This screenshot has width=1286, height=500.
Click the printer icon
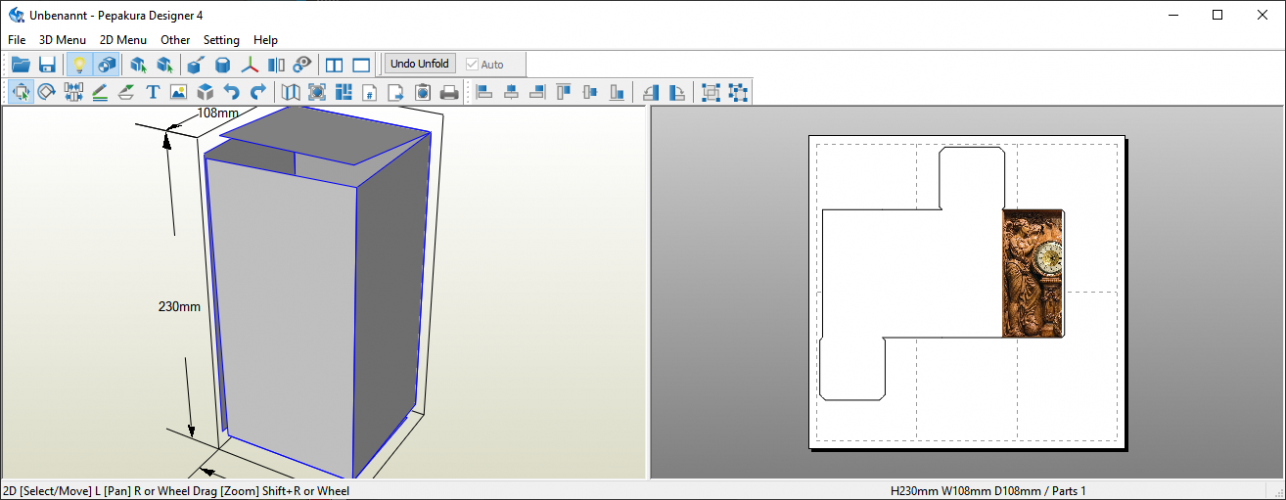[x=449, y=92]
